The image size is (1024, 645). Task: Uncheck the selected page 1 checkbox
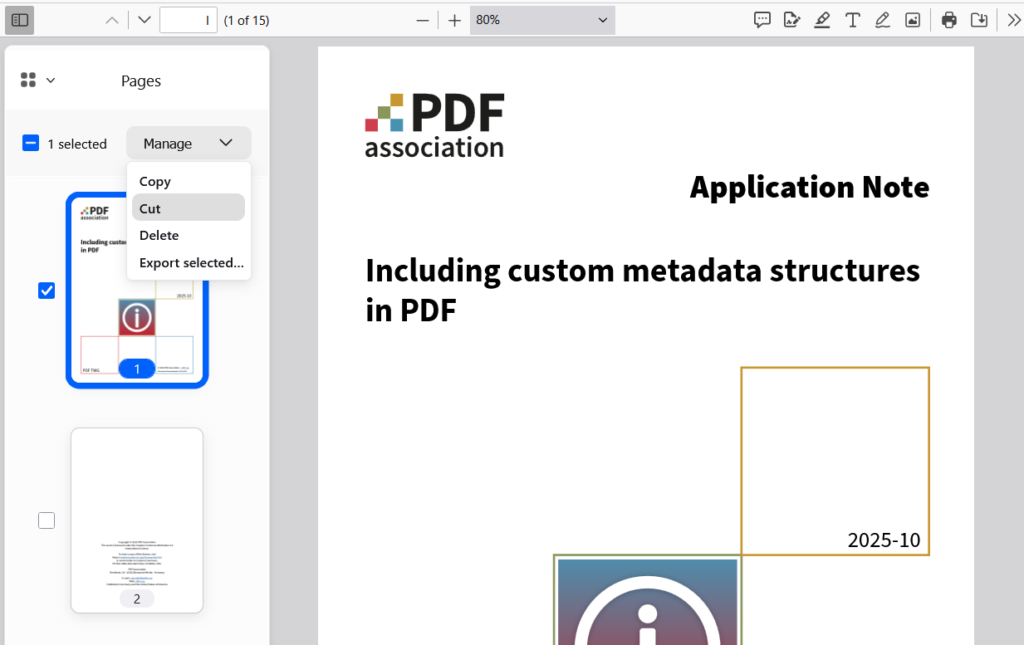[46, 290]
